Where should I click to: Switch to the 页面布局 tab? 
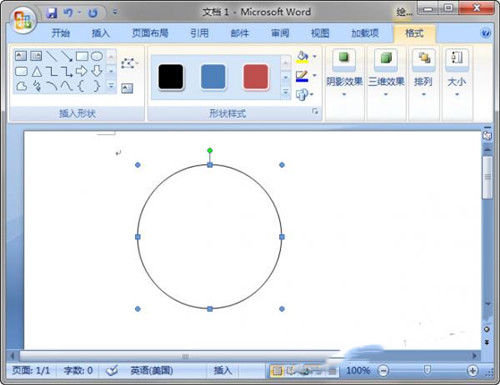[x=150, y=33]
